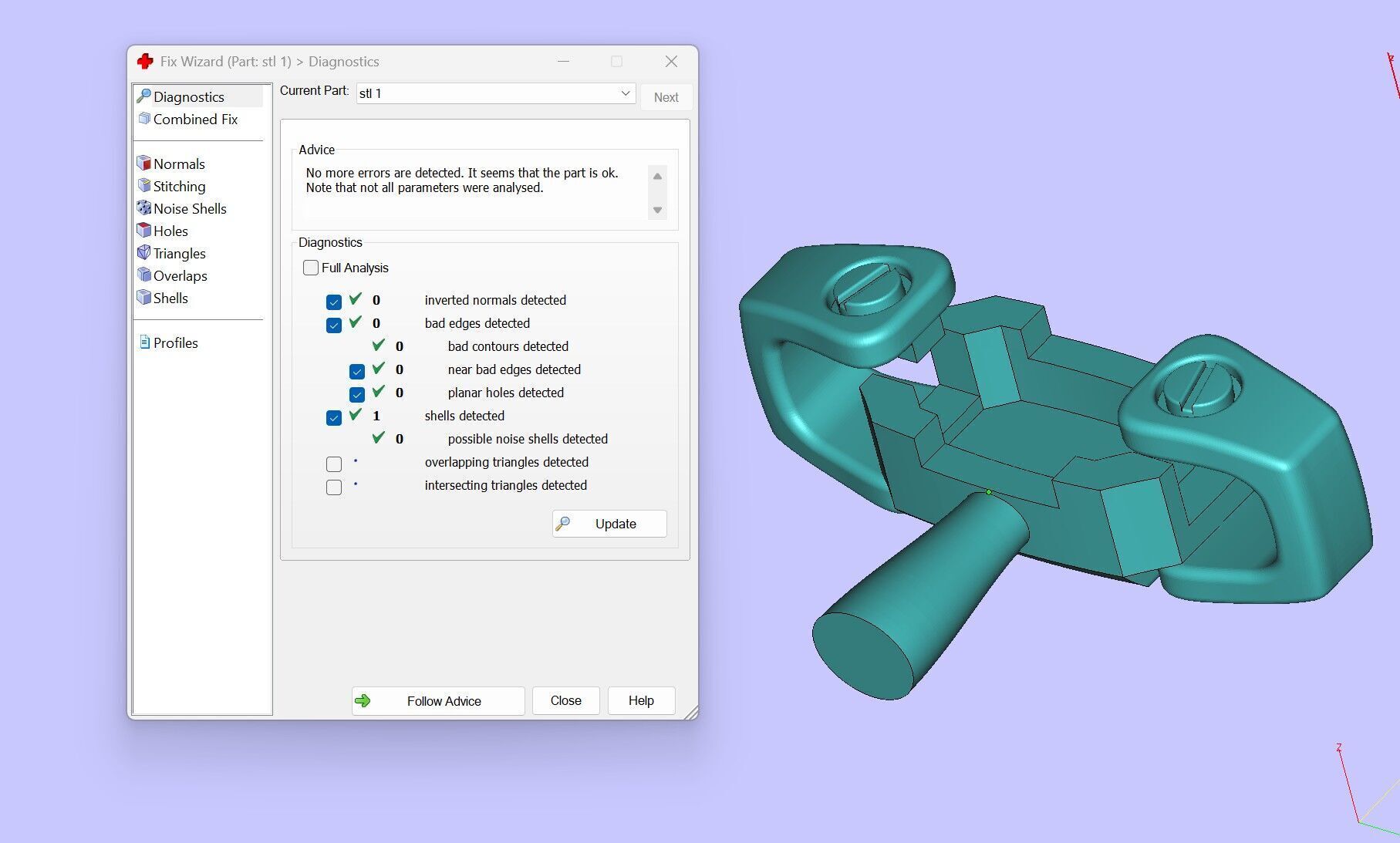The image size is (1400, 843).
Task: Uncheck shells detected checkbox
Action: coord(334,418)
